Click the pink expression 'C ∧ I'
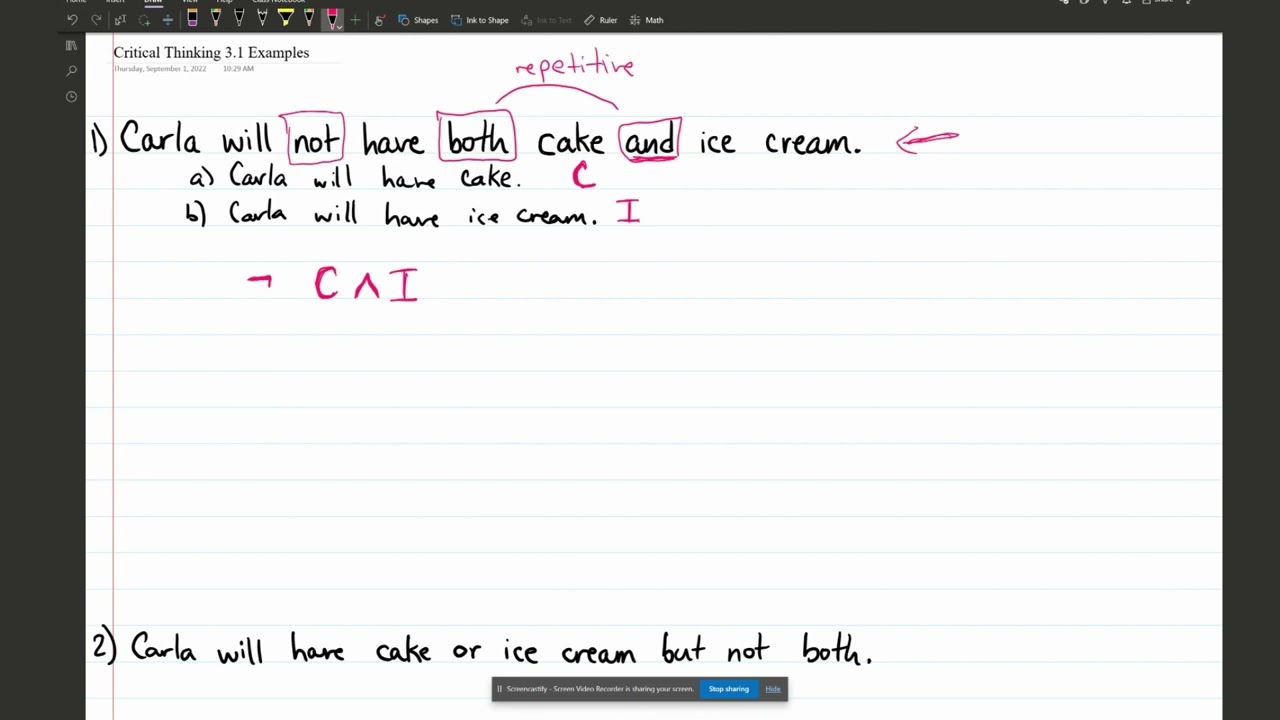1280x720 pixels. pyautogui.click(x=366, y=284)
